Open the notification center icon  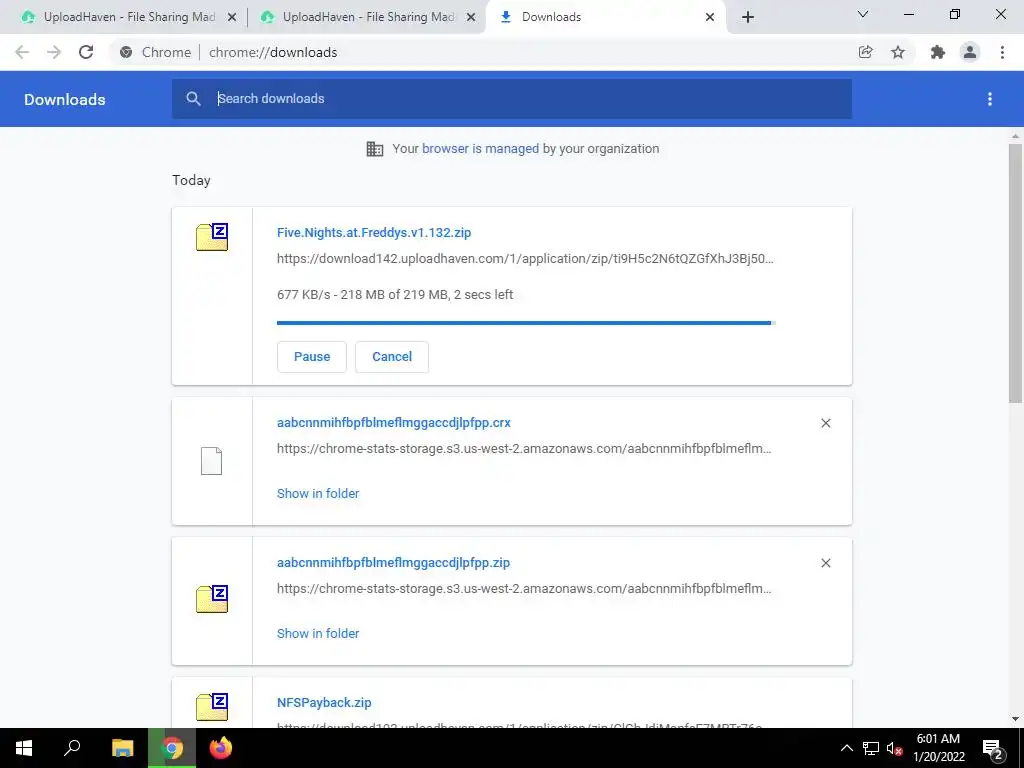(993, 748)
